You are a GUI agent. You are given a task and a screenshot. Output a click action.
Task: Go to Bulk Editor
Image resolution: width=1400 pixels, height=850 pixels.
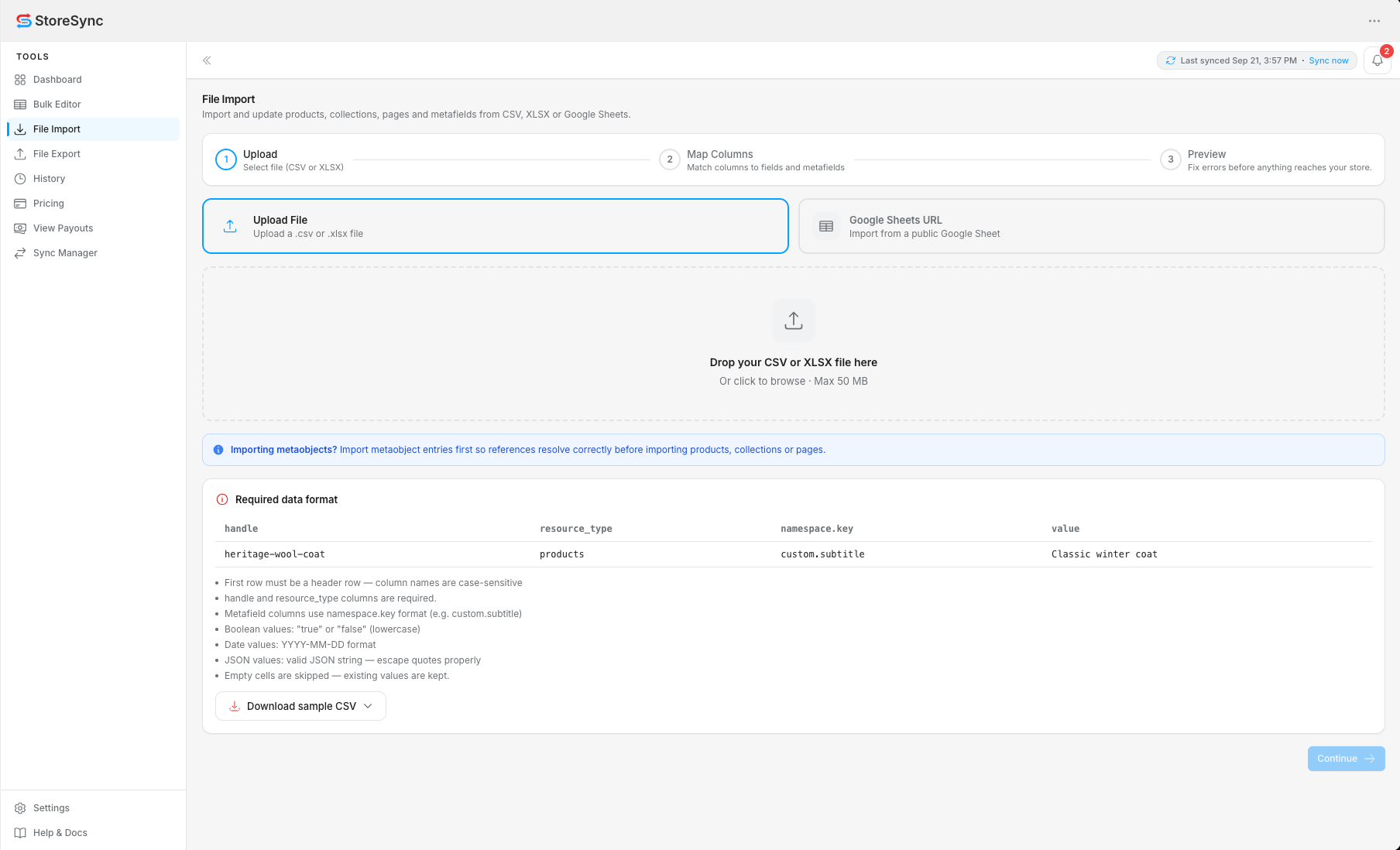[93, 105]
